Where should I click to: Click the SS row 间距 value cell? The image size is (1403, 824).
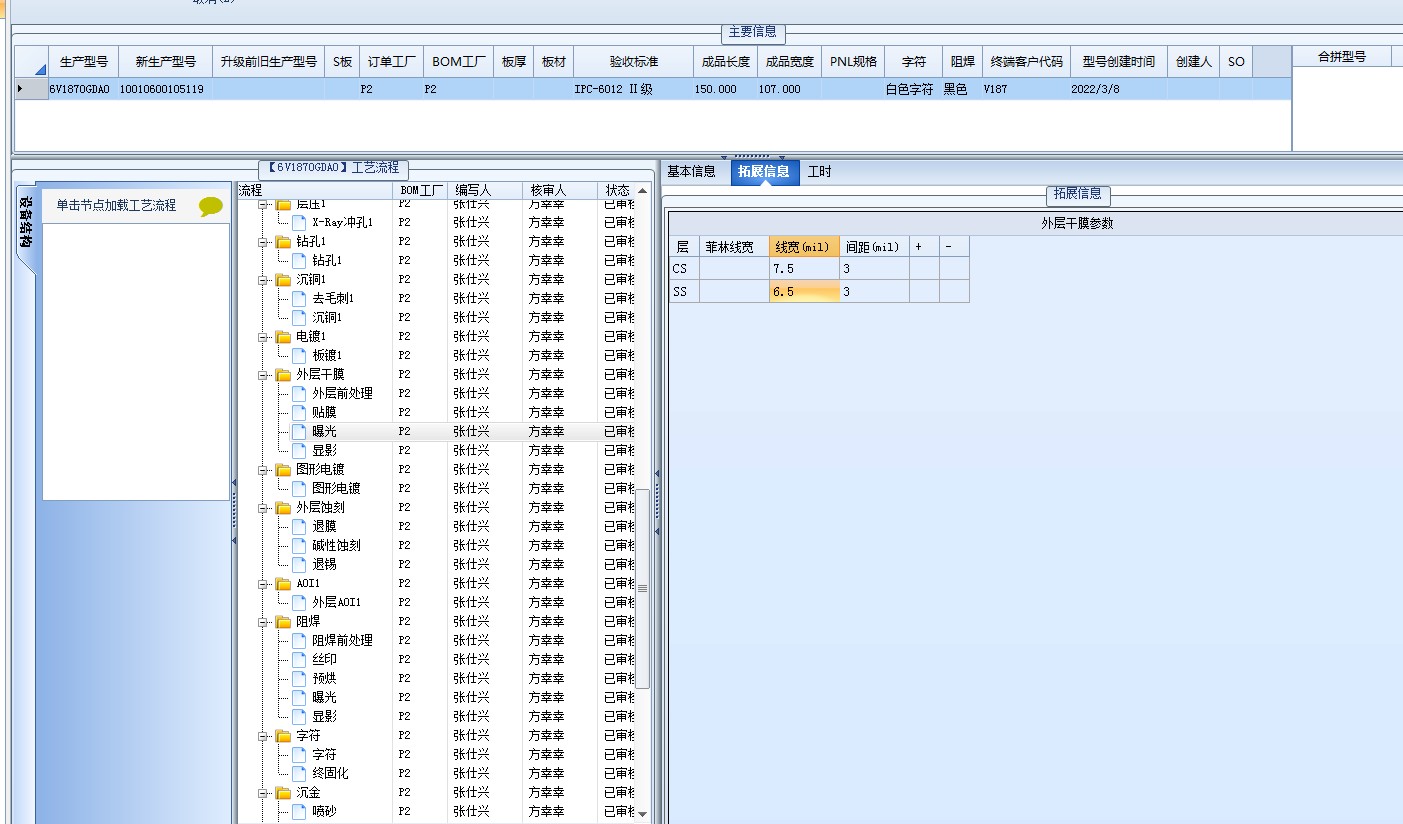874,292
